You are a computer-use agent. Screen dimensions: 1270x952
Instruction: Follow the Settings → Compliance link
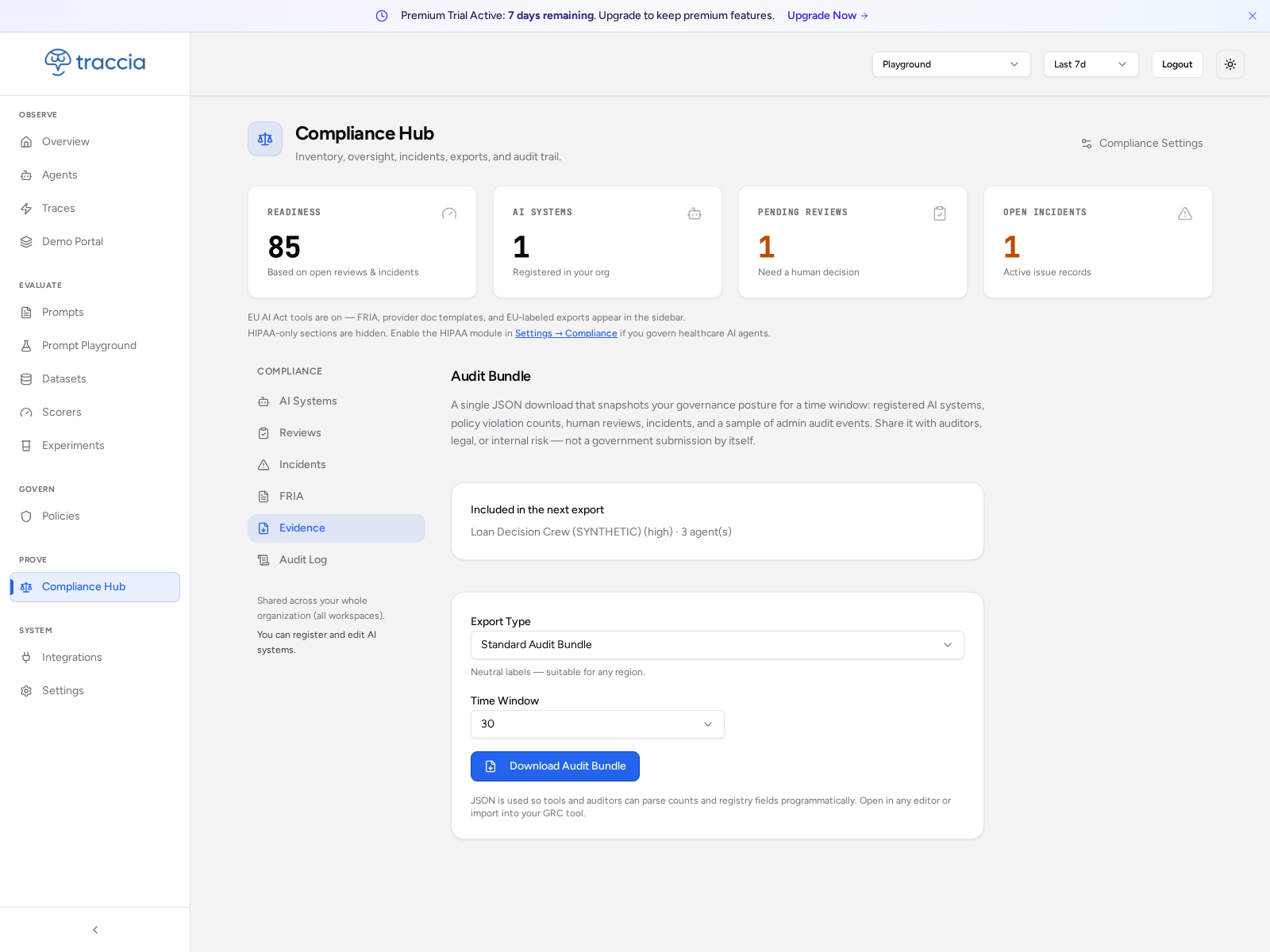click(x=566, y=333)
